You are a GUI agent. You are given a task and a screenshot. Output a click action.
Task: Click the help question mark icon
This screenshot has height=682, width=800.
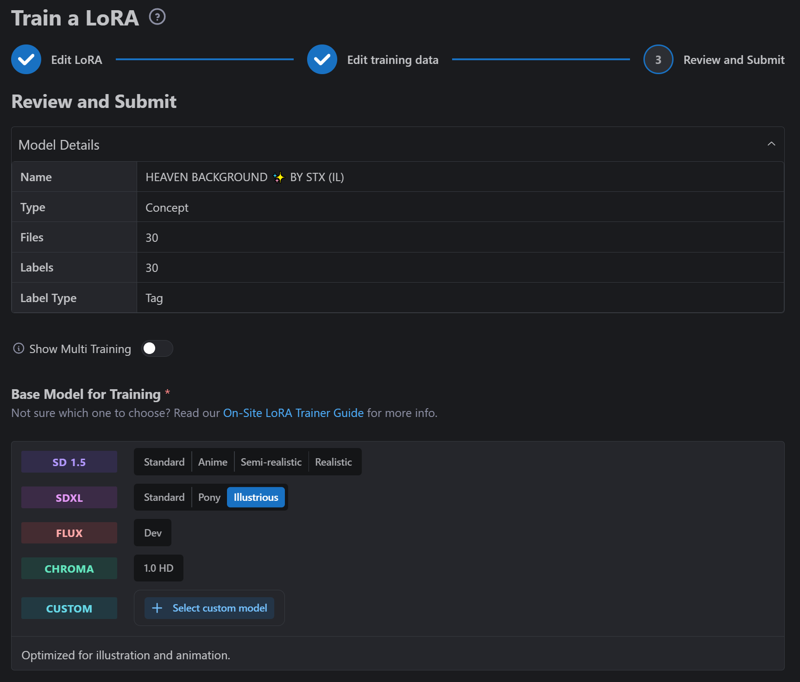[157, 17]
